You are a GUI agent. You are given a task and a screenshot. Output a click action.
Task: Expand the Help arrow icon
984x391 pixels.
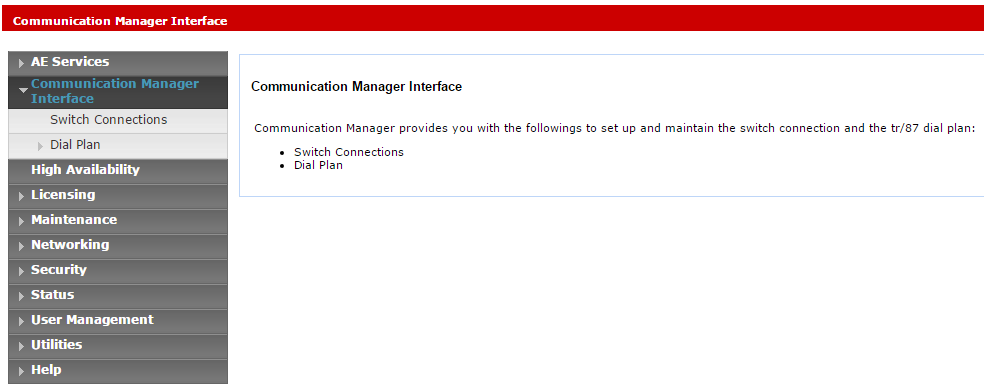pos(22,372)
